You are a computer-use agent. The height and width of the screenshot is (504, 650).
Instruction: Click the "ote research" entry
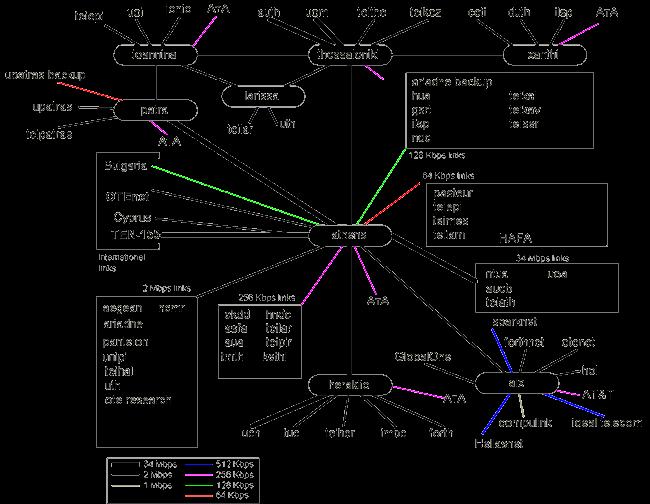pyautogui.click(x=137, y=400)
